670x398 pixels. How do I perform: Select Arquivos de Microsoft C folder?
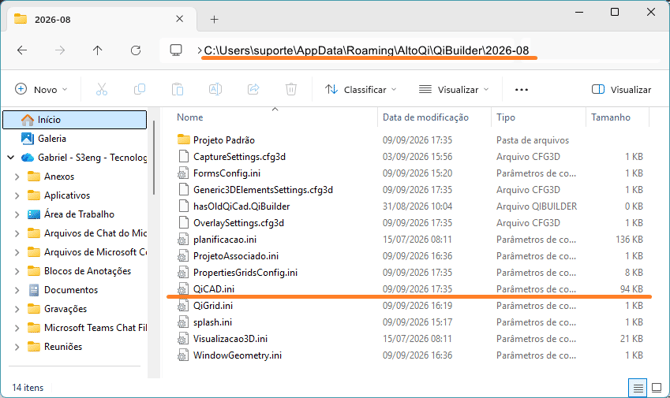[95, 252]
